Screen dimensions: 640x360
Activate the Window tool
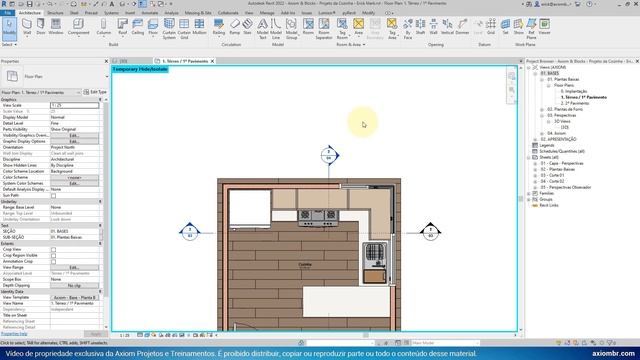click(56, 27)
